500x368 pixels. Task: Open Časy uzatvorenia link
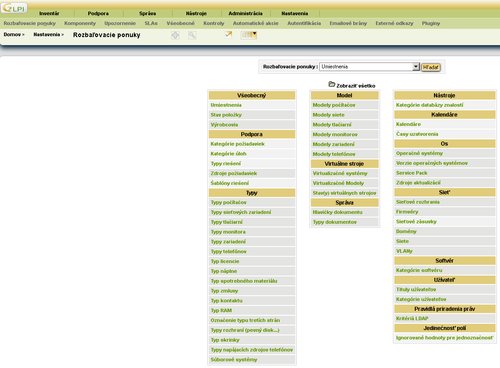(x=417, y=134)
